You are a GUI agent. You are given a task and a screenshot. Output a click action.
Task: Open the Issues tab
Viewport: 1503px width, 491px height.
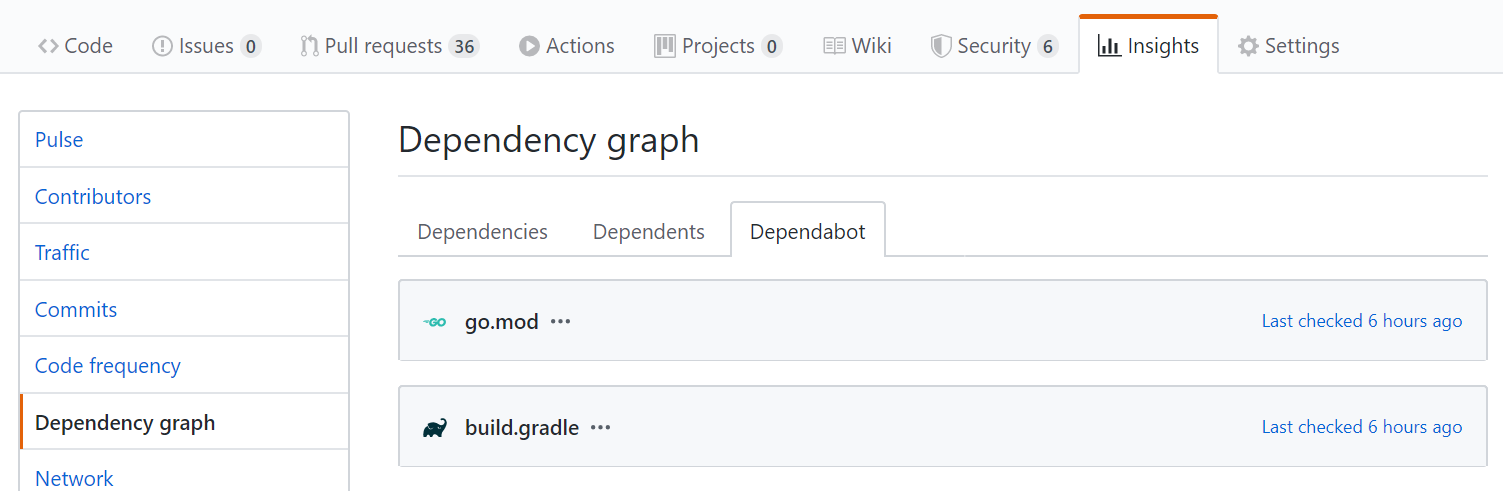(206, 46)
